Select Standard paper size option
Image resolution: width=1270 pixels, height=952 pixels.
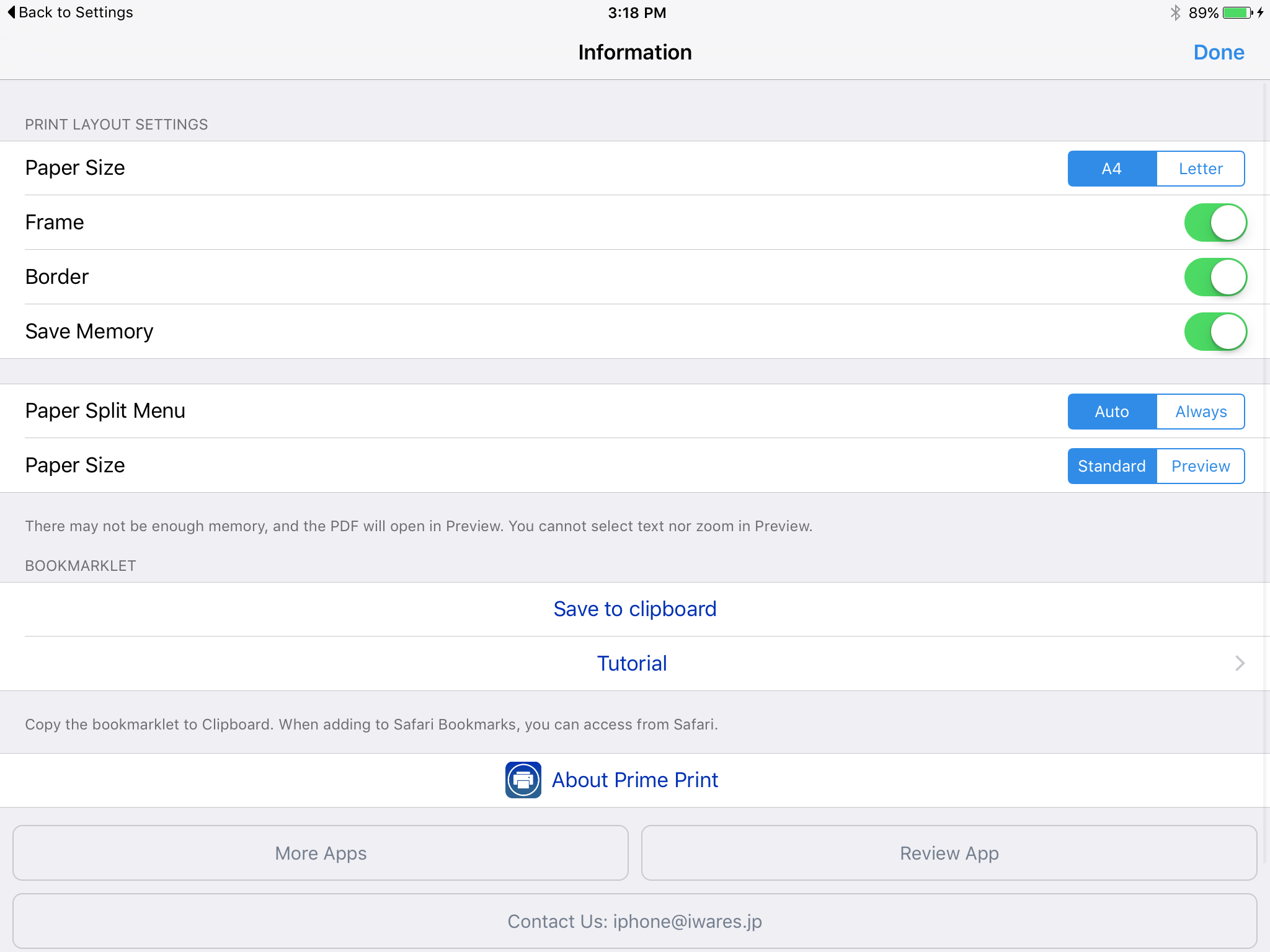(x=1112, y=466)
